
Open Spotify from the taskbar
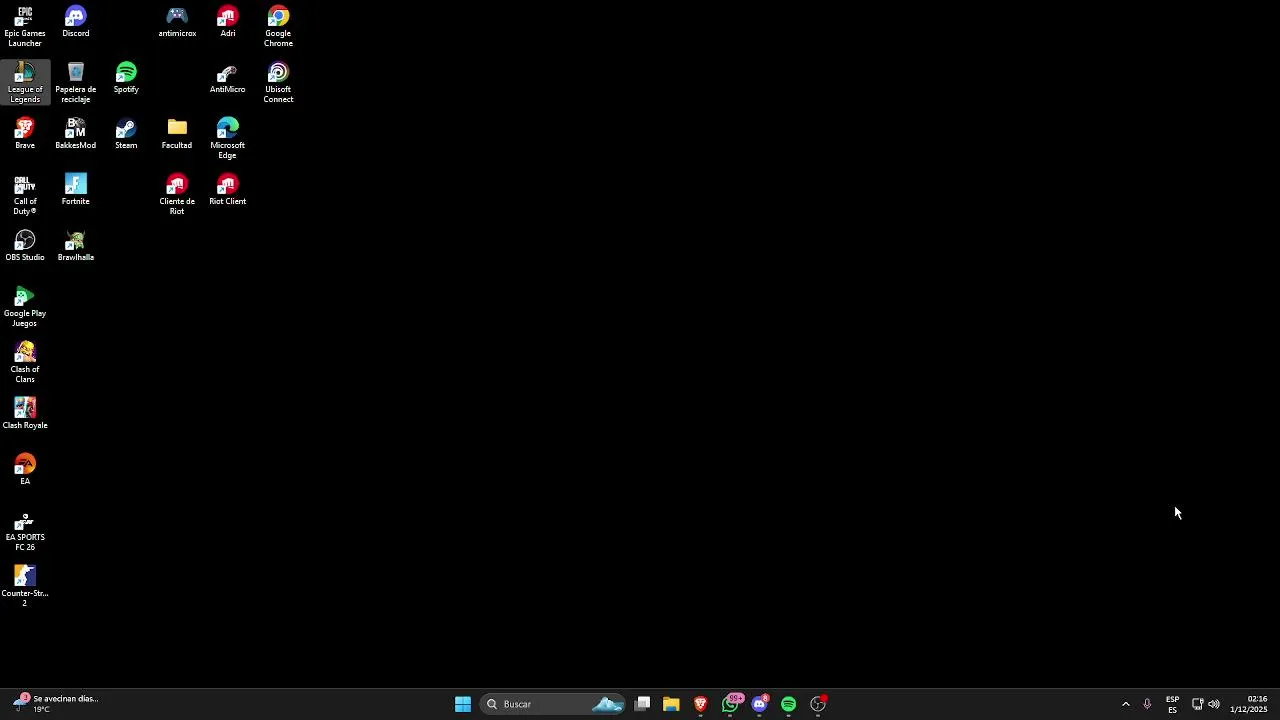789,704
